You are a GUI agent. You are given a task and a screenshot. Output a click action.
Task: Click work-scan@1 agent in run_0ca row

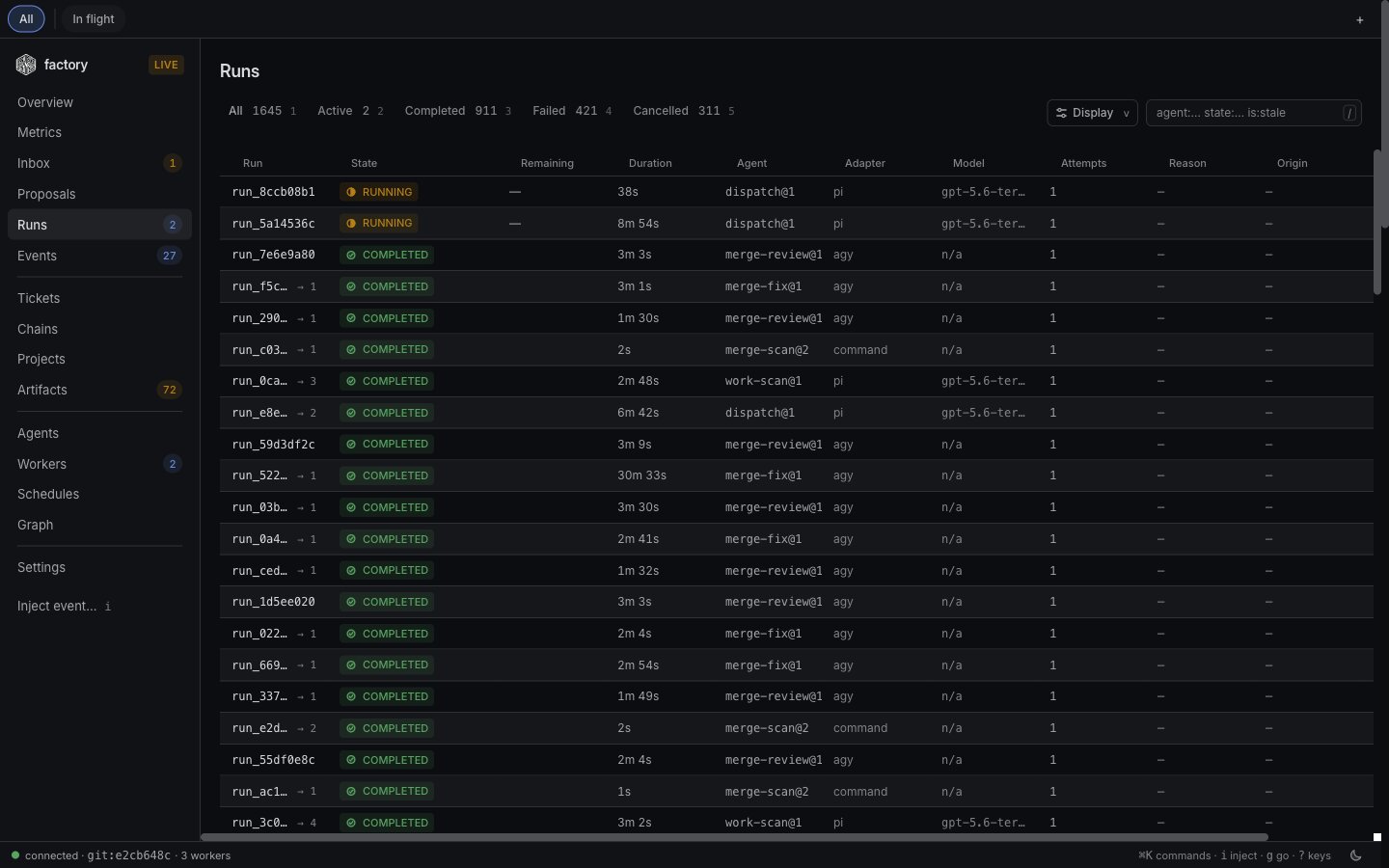(763, 381)
